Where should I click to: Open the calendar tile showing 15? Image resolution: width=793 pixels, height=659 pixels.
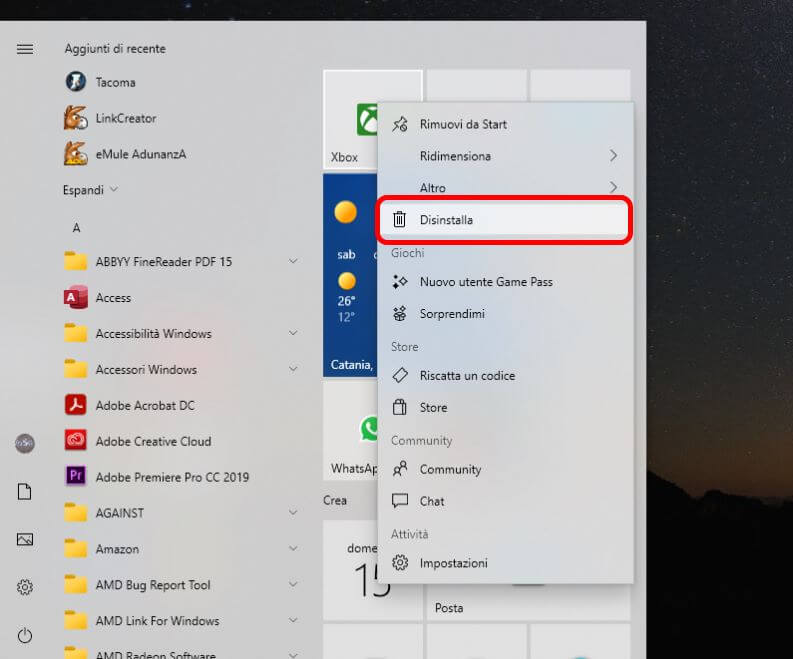tap(350, 572)
